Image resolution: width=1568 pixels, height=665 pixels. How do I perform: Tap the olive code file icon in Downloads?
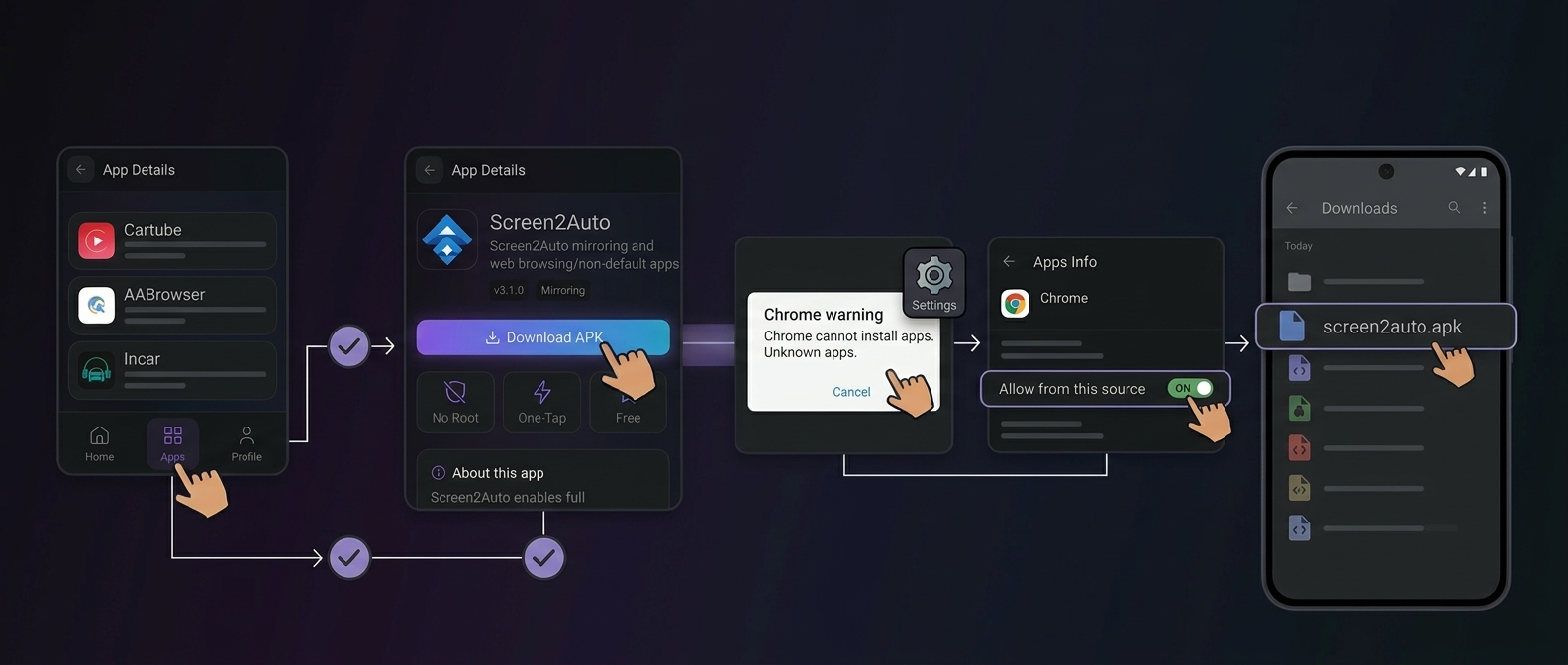[x=1299, y=488]
